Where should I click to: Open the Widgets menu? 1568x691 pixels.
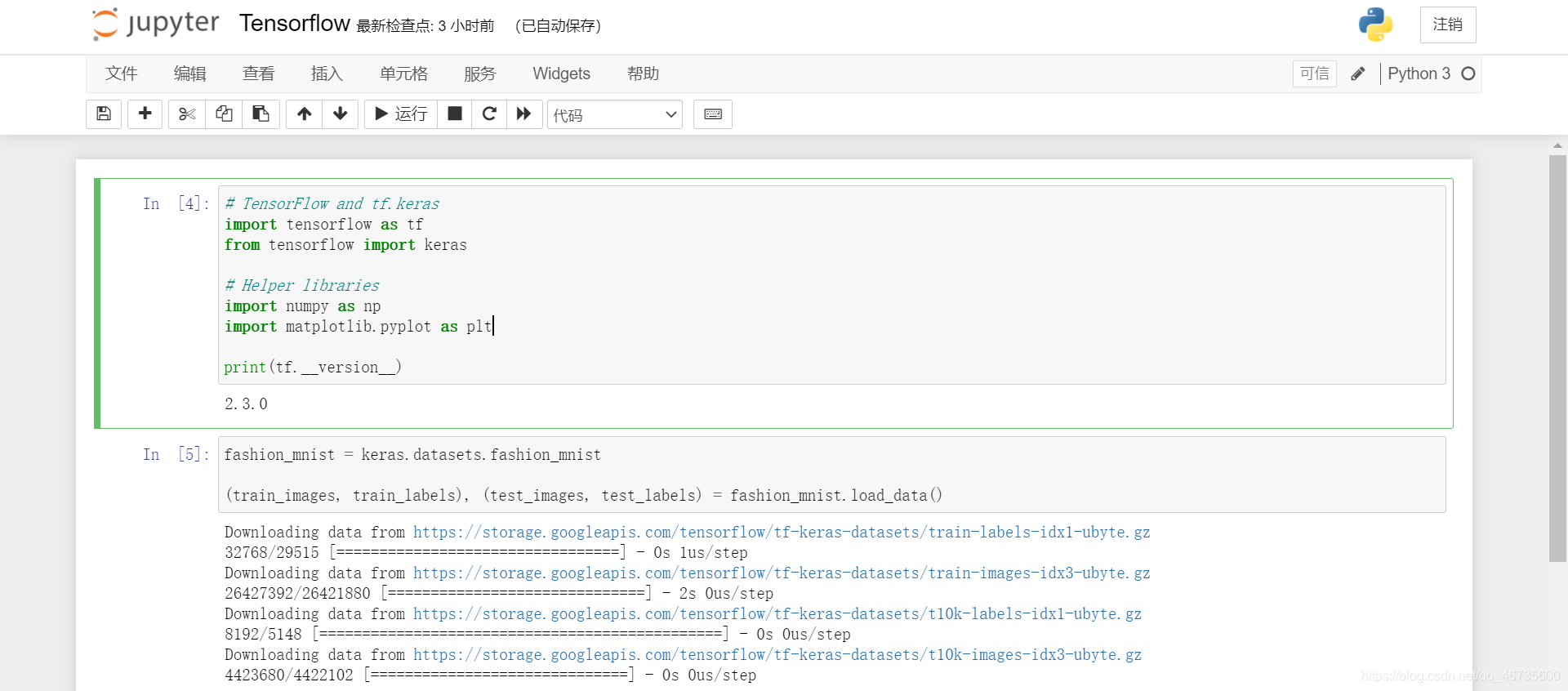click(x=562, y=74)
